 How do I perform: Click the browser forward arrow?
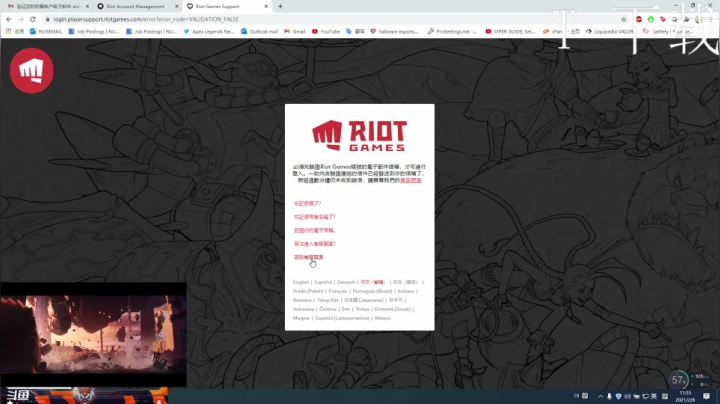tap(21, 19)
